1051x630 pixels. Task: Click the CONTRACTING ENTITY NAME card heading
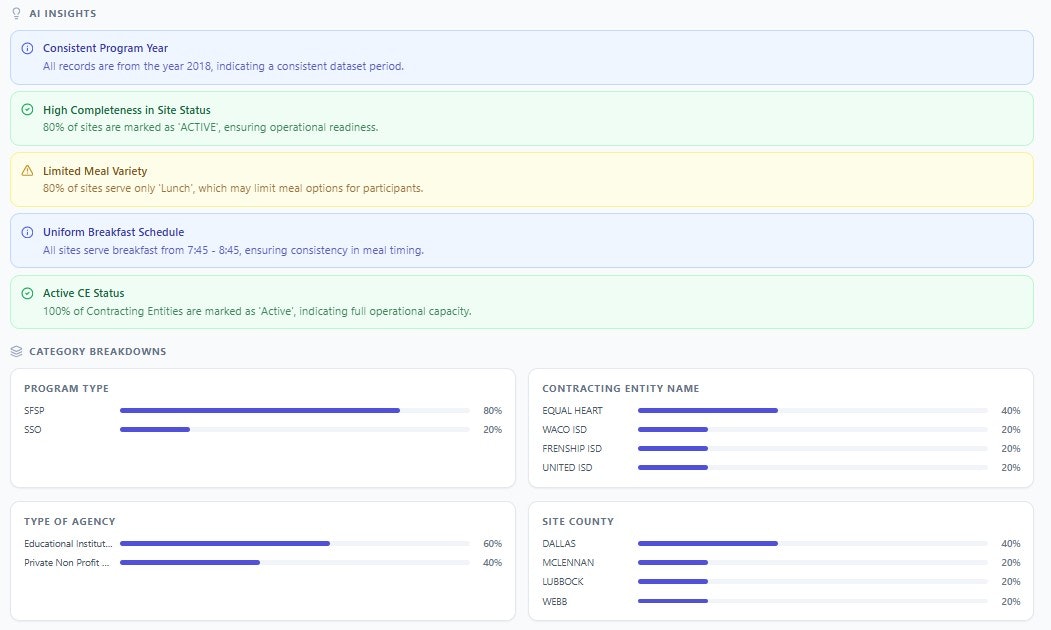pyautogui.click(x=621, y=388)
